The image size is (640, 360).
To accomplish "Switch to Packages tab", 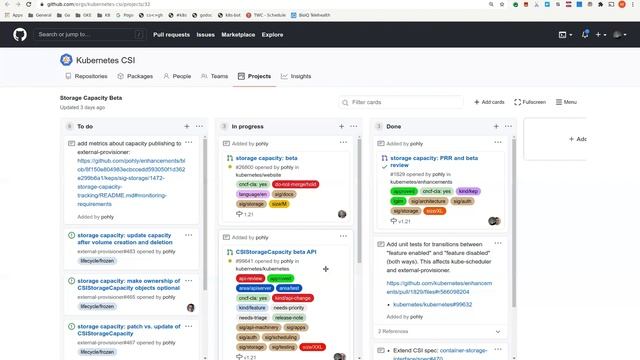I will pyautogui.click(x=135, y=76).
